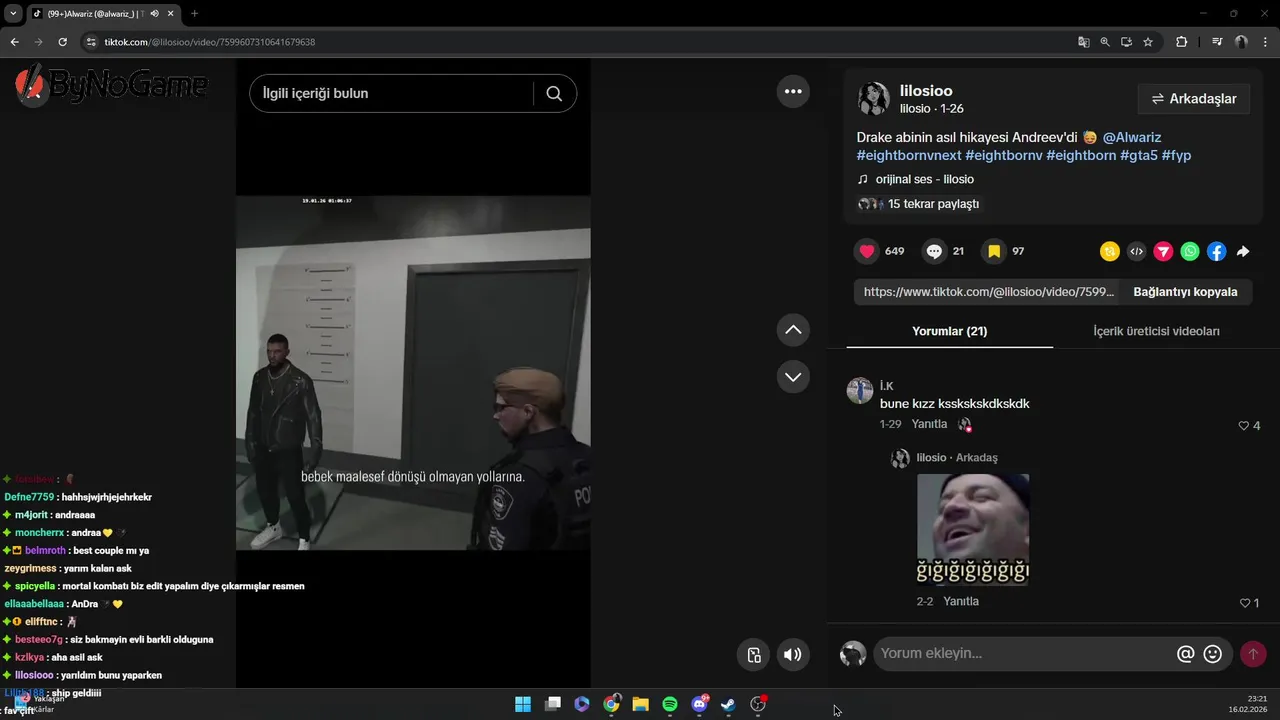Screen dimensions: 1280x720
Task: Switch to Yorumlar (21) tab
Action: [x=949, y=331]
